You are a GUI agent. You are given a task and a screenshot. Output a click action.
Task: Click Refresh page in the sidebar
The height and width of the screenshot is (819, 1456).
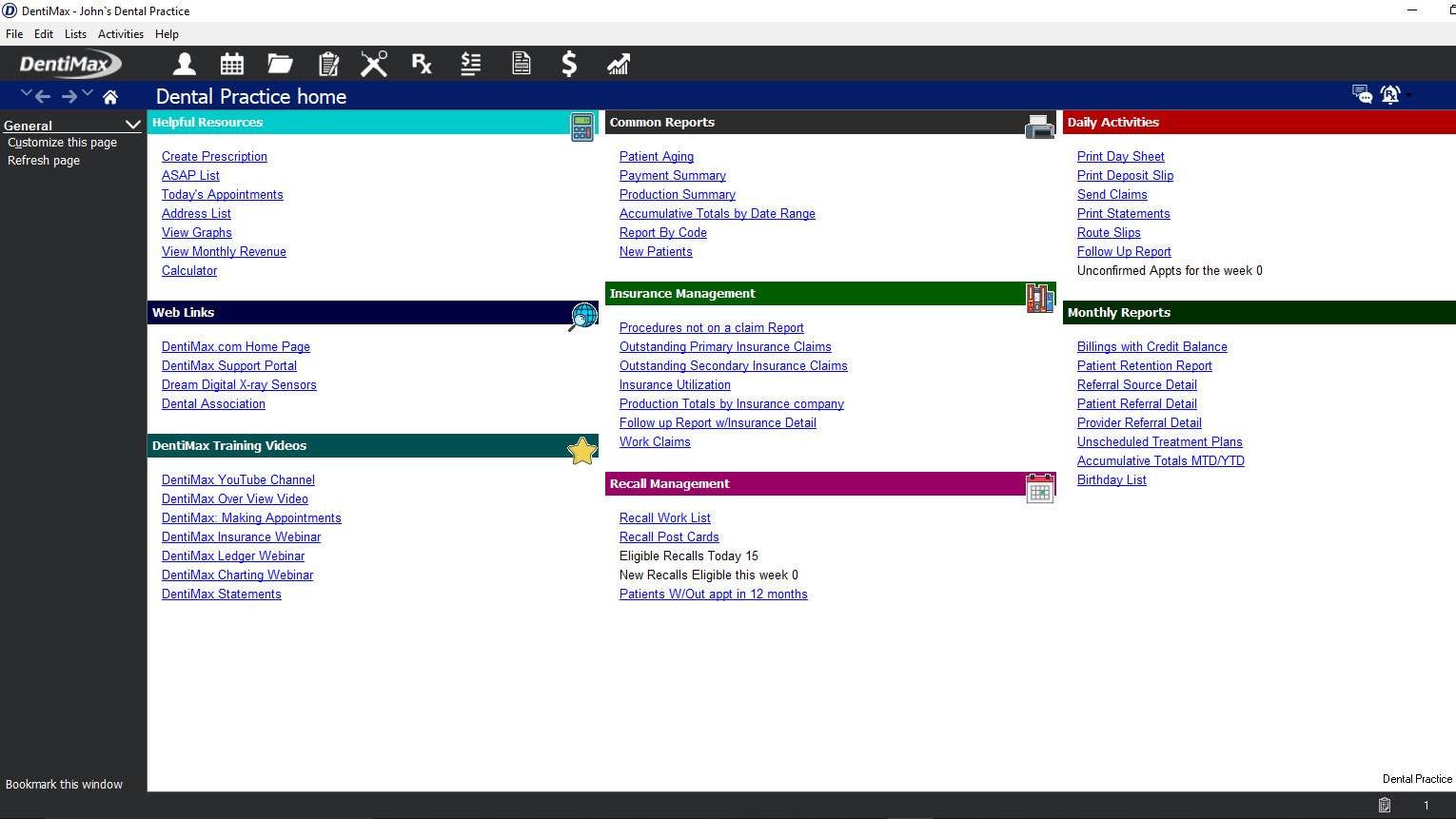click(x=44, y=161)
